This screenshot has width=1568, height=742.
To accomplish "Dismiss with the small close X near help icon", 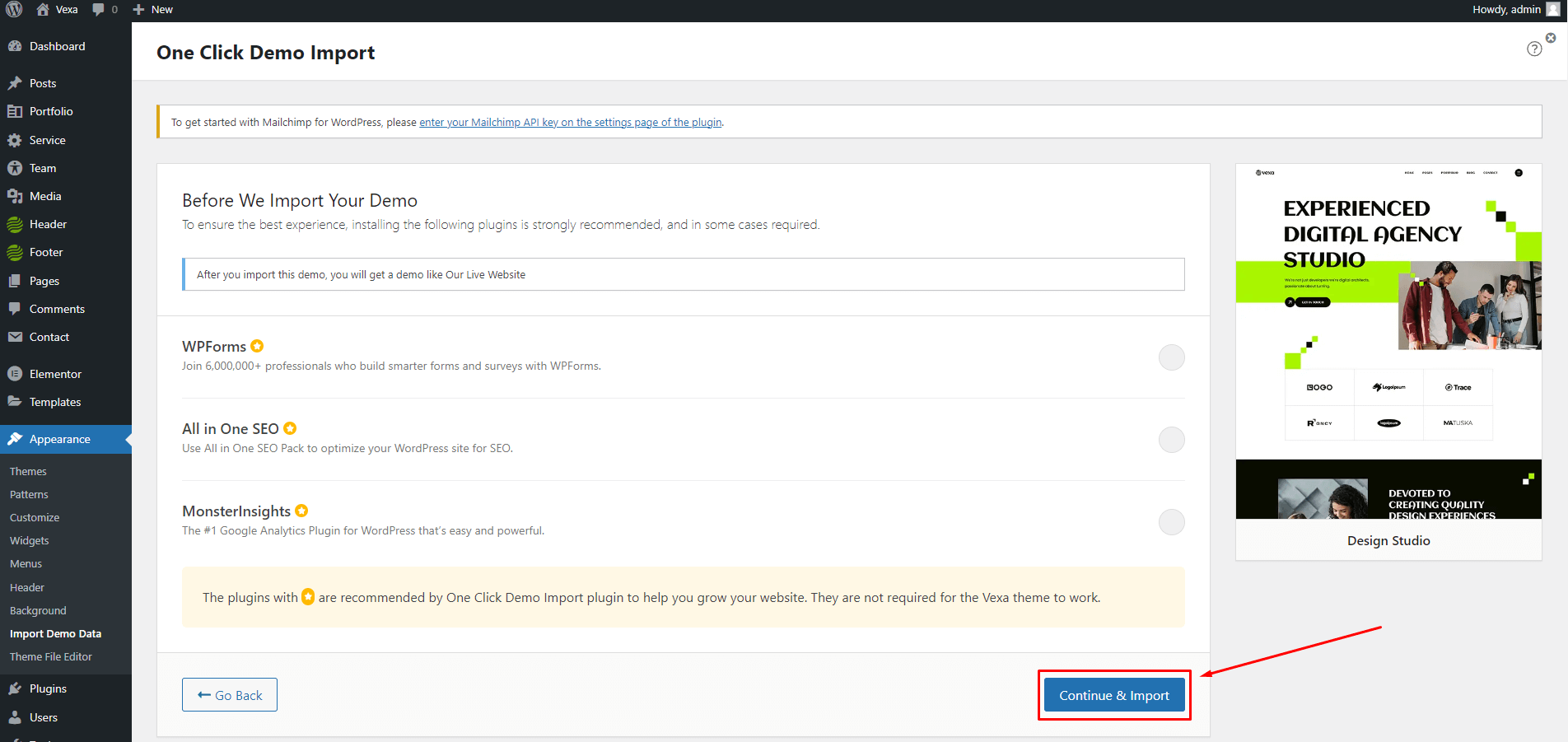I will click(x=1551, y=38).
